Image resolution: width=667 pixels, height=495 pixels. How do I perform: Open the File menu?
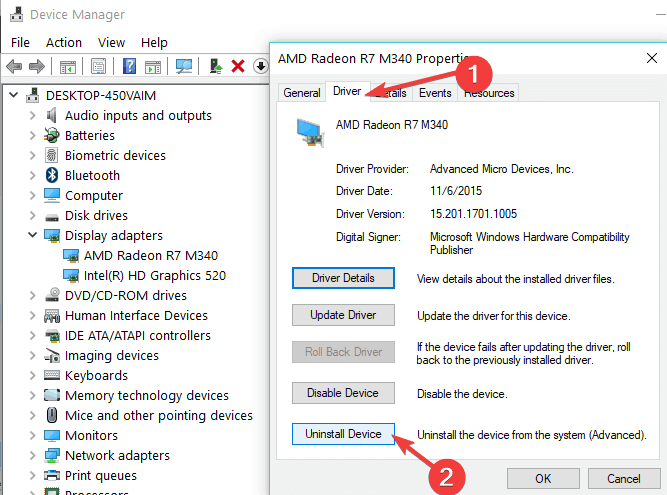tap(20, 43)
